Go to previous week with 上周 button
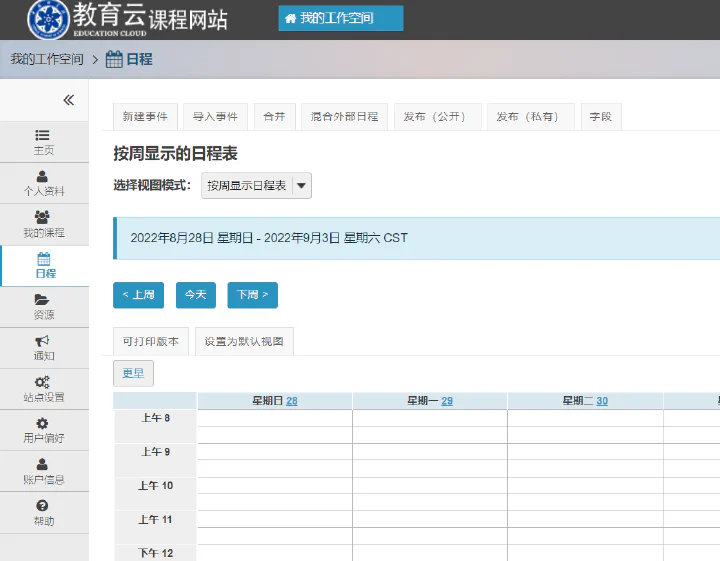This screenshot has height=561, width=720. (x=139, y=295)
